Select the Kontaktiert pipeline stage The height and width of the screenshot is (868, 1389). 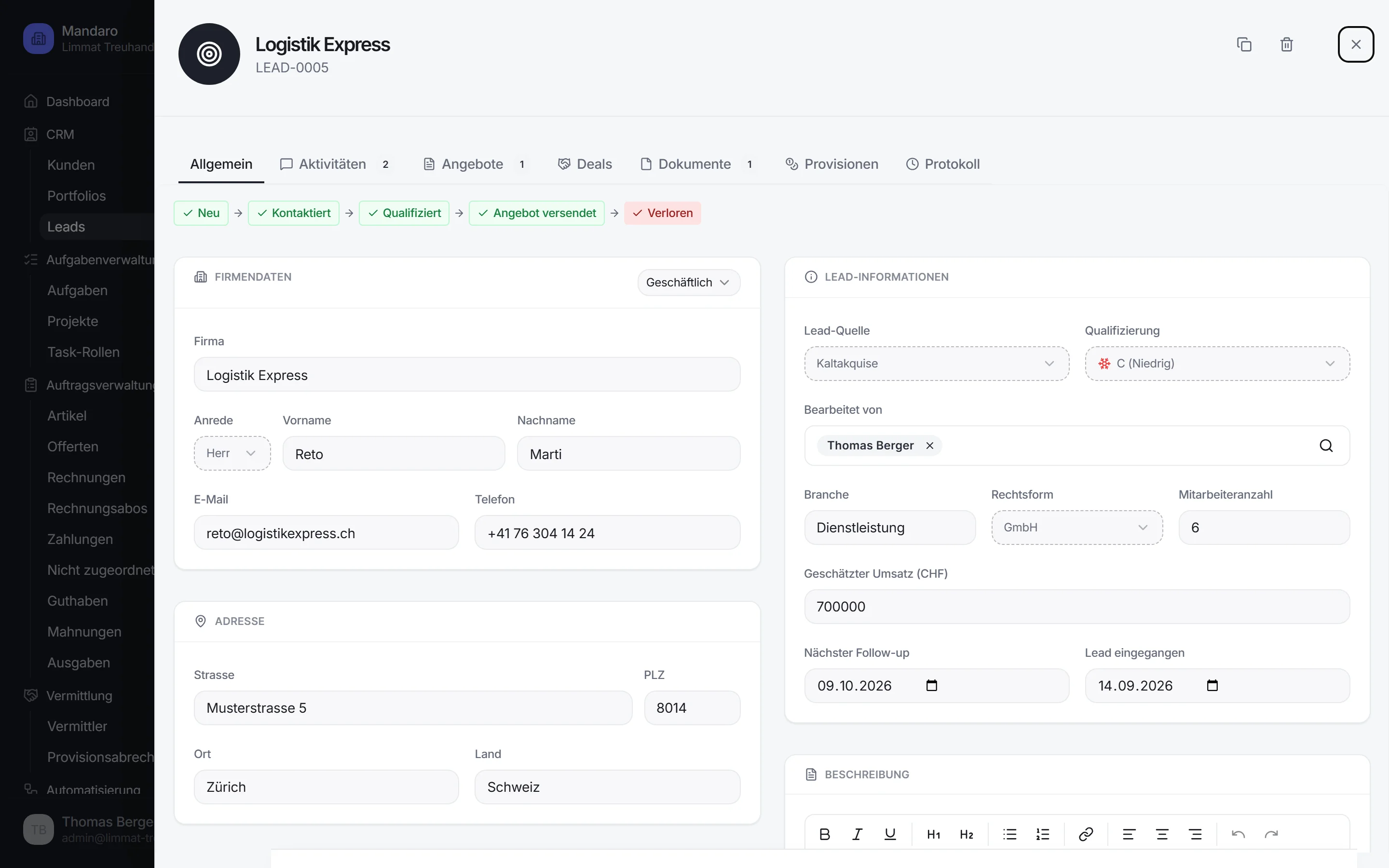(293, 213)
